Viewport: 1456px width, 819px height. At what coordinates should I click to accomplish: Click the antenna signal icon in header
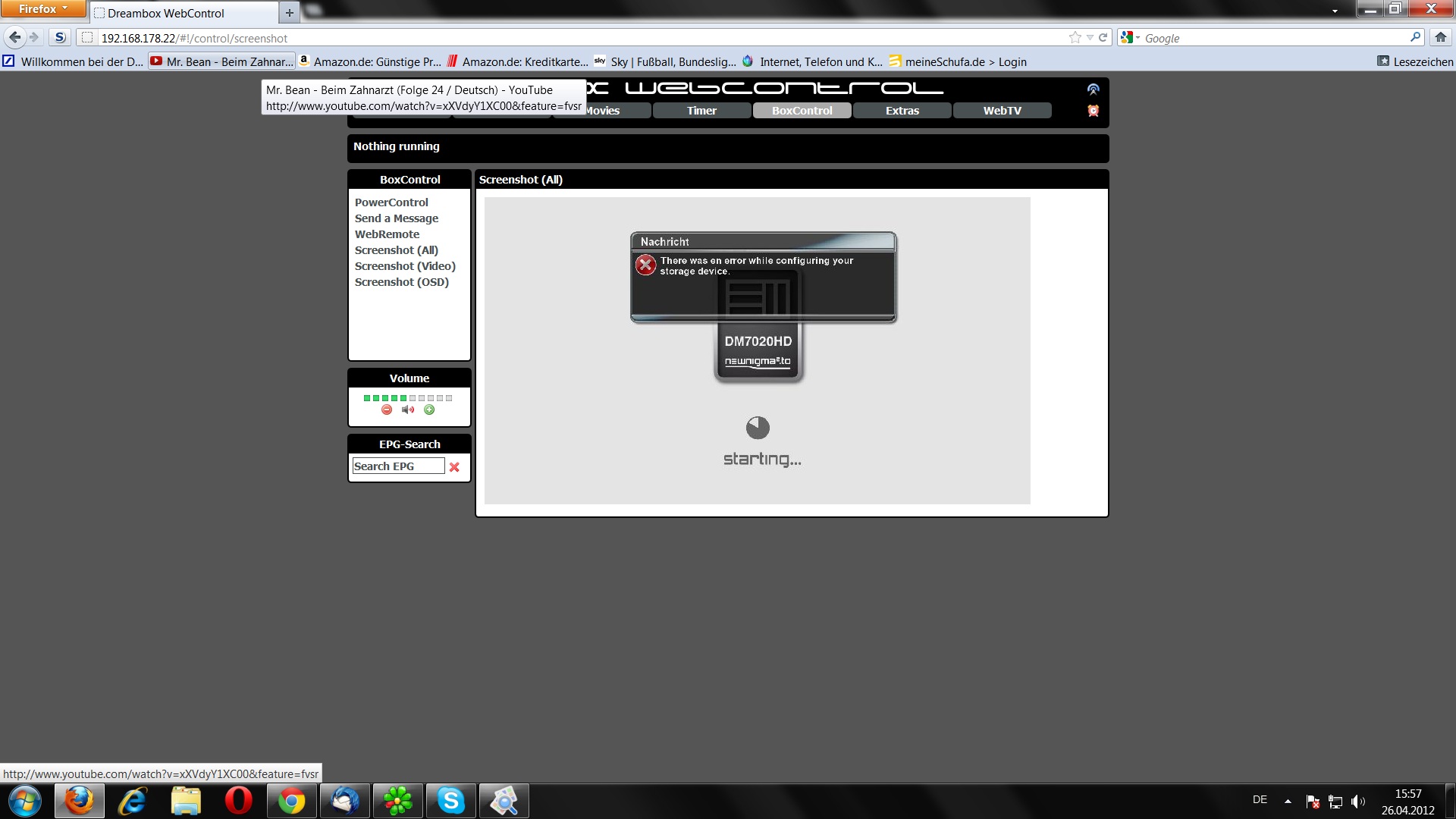click(x=1093, y=89)
